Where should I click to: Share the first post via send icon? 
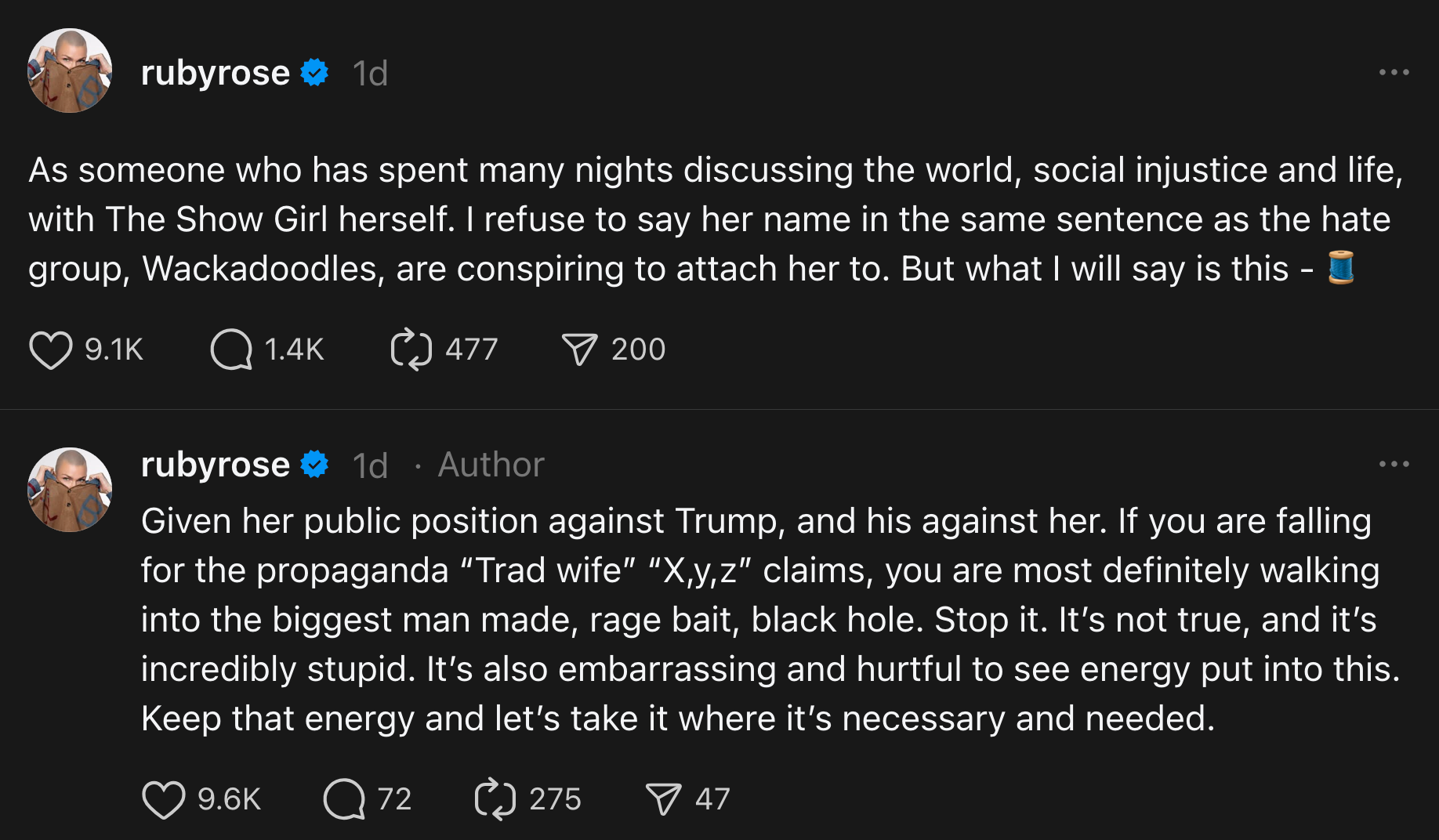click(x=579, y=349)
